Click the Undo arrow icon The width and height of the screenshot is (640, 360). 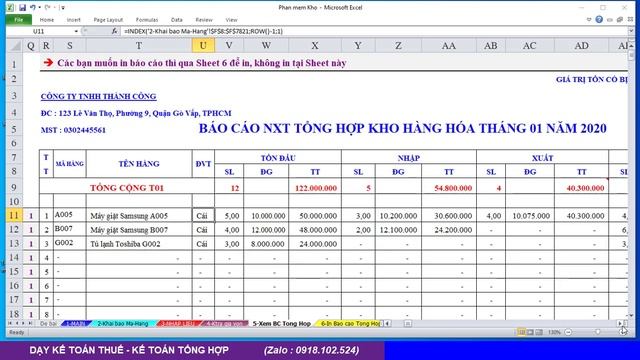point(33,7)
